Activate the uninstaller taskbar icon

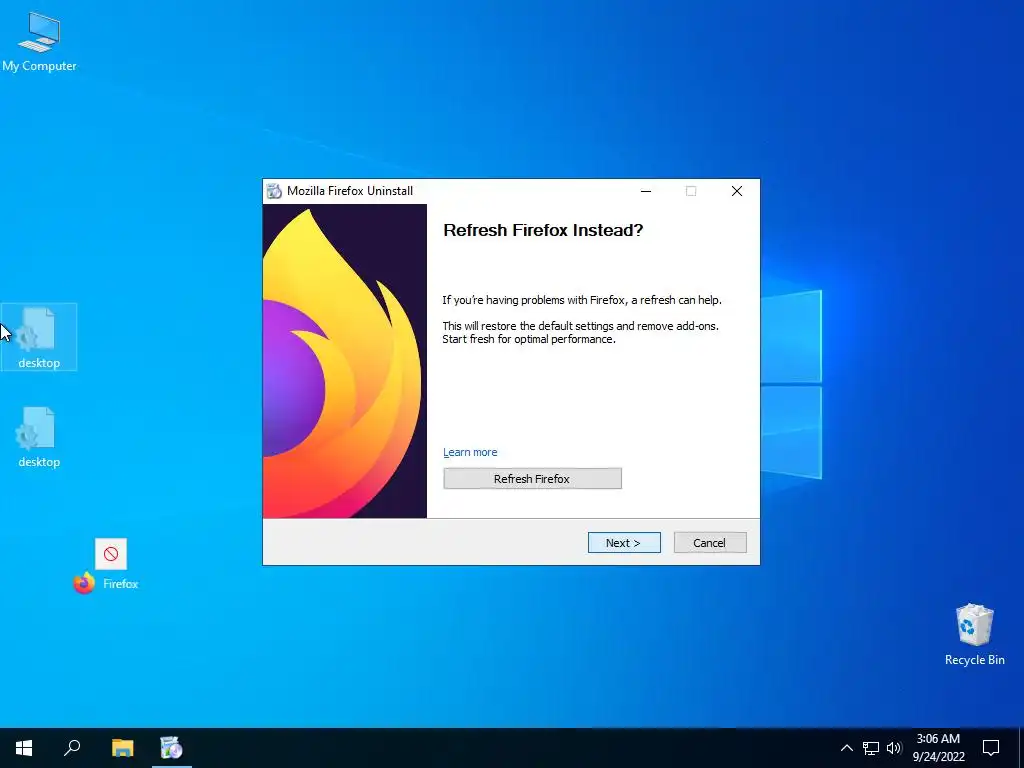click(172, 748)
